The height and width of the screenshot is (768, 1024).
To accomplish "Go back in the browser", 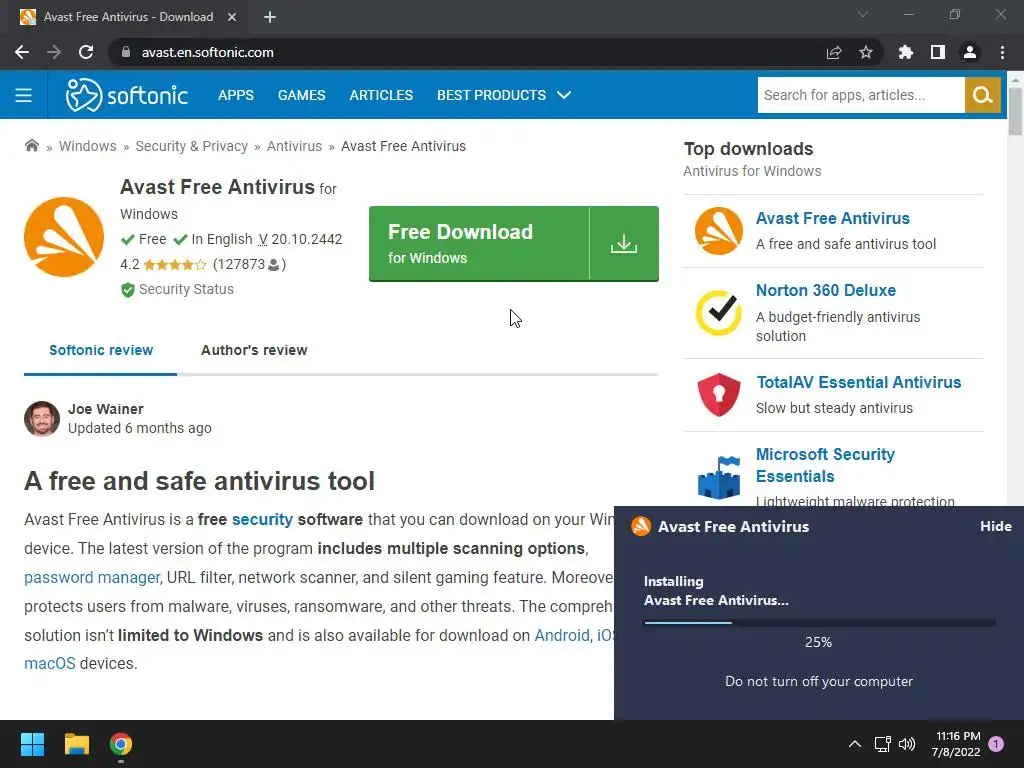I will (x=22, y=52).
